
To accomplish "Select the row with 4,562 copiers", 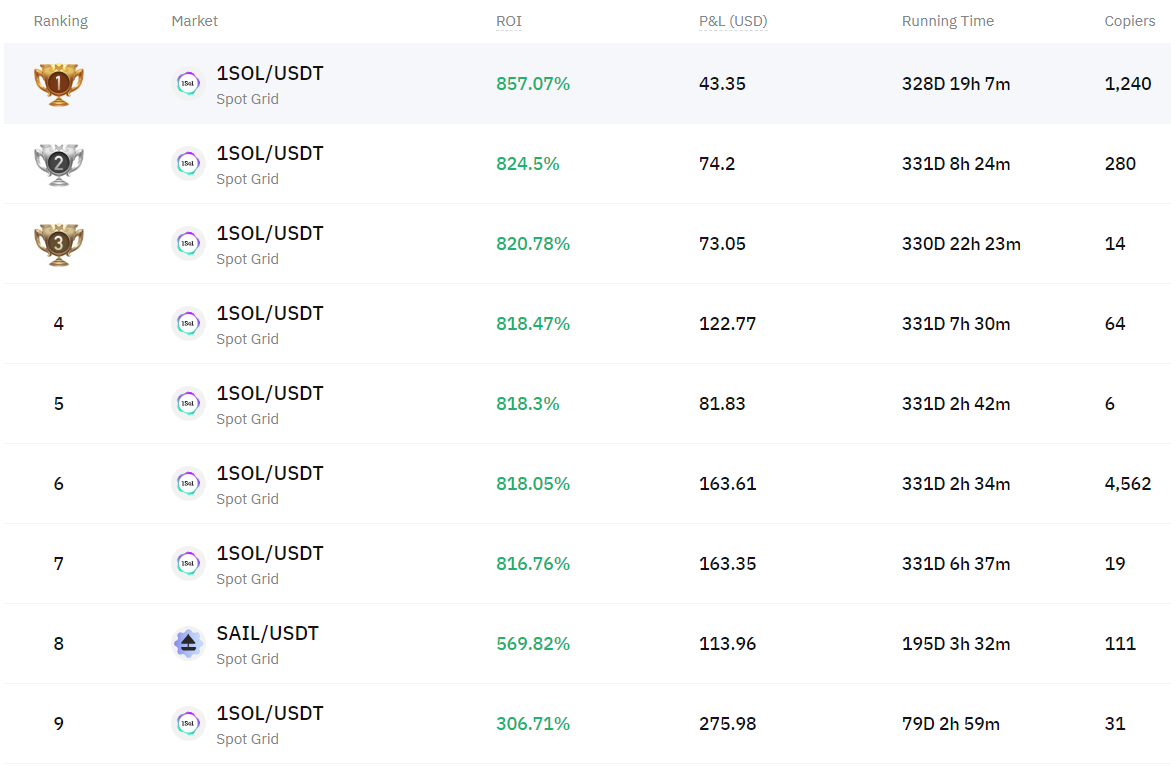I will (587, 484).
